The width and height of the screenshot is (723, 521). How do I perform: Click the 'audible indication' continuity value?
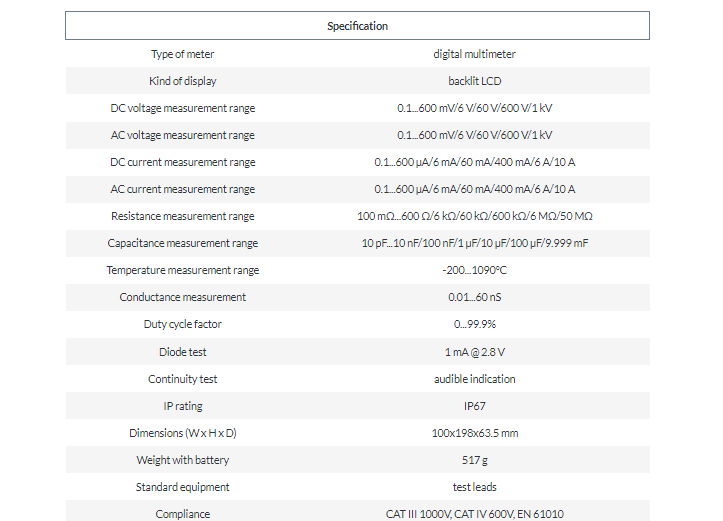coord(474,379)
